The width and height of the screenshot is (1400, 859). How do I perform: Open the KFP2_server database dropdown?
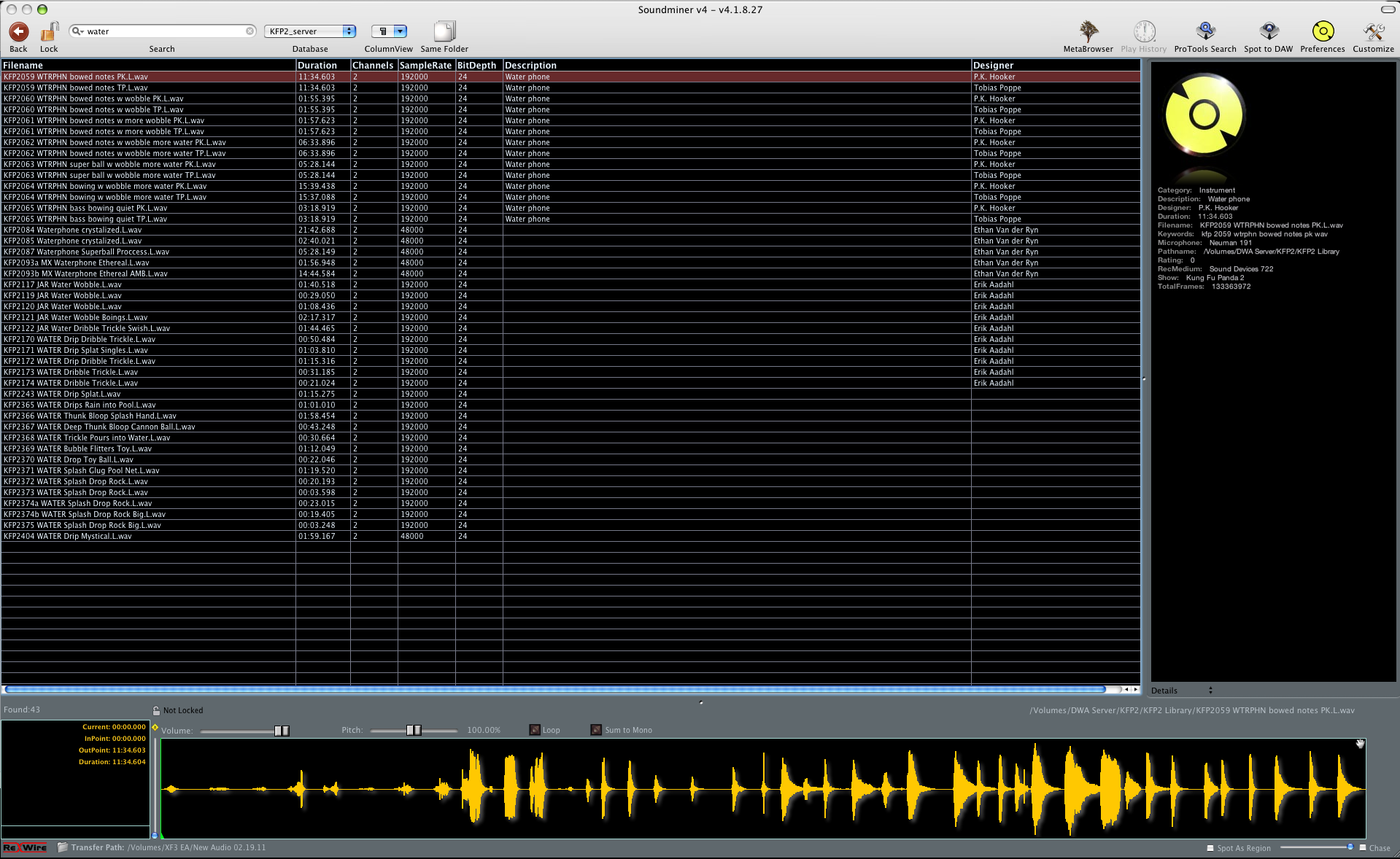pos(310,31)
